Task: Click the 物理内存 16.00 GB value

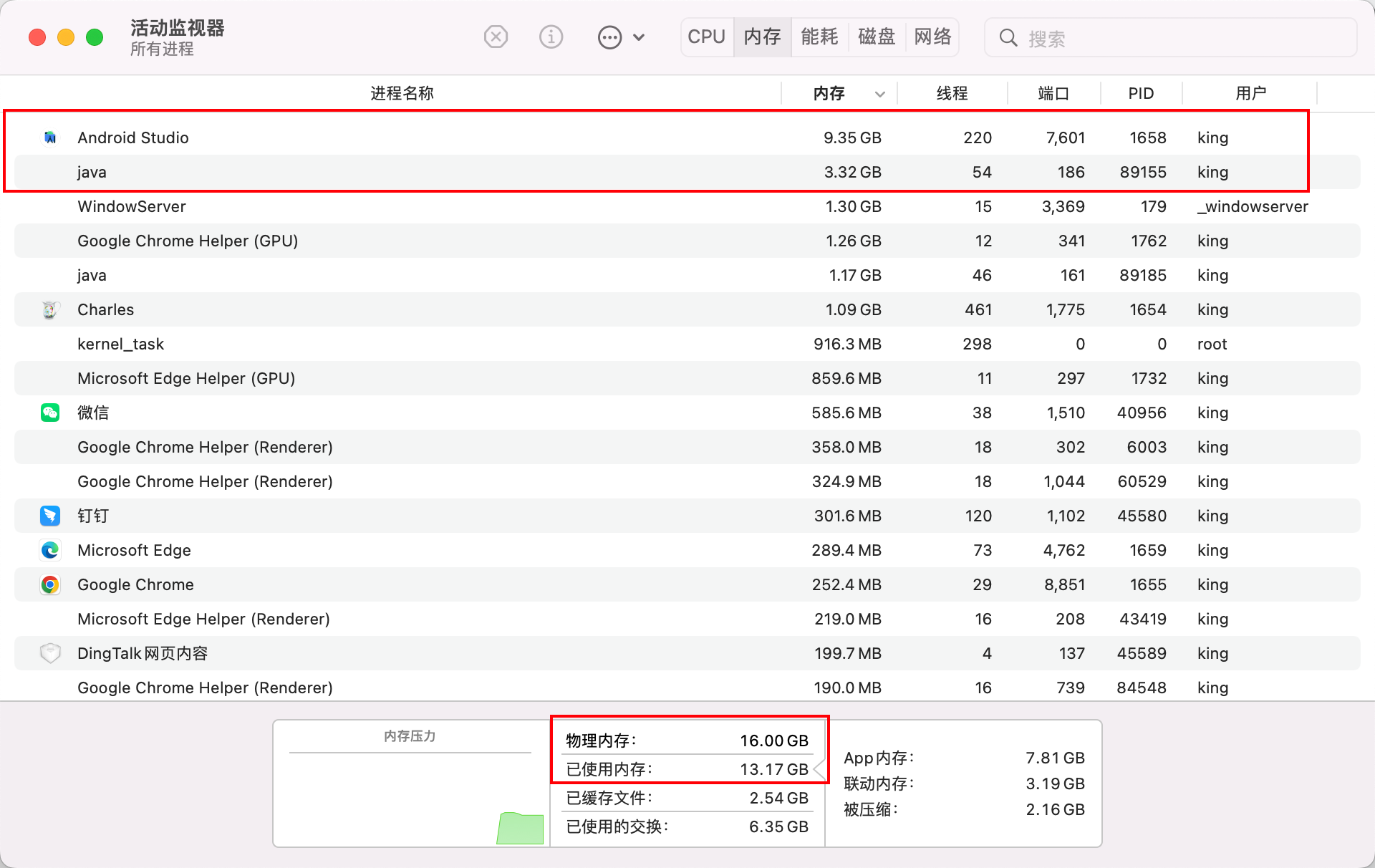Action: 774,741
